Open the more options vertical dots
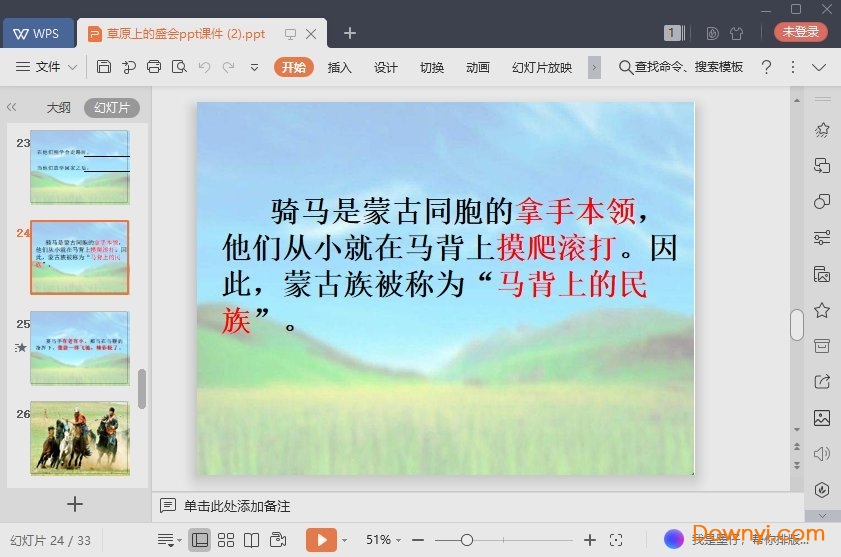This screenshot has width=841, height=557. [x=793, y=67]
